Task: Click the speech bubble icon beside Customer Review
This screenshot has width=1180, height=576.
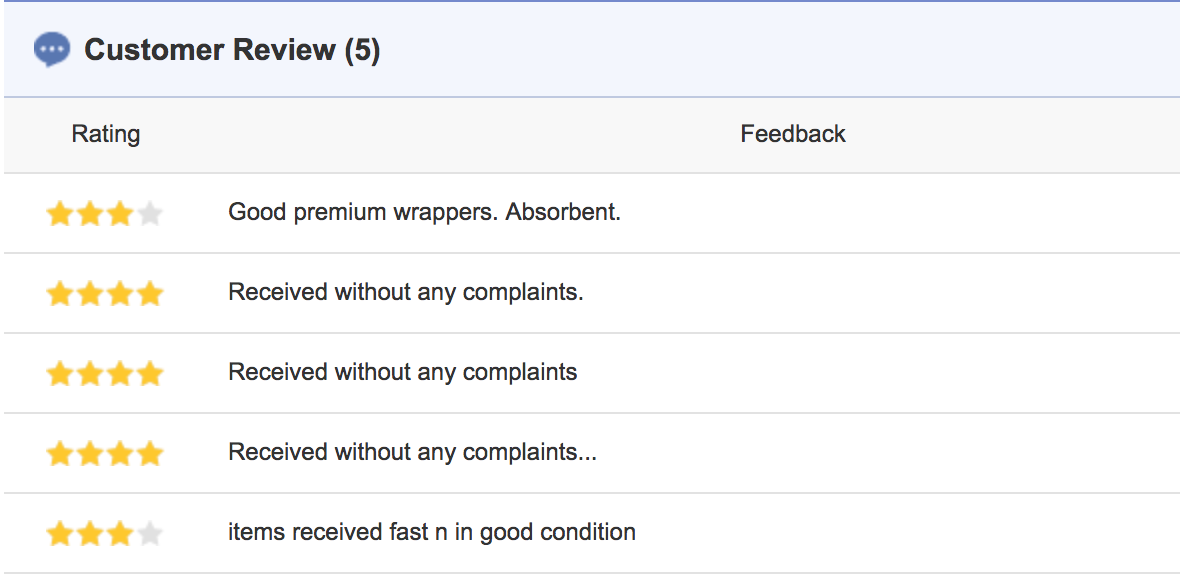Action: pyautogui.click(x=52, y=49)
